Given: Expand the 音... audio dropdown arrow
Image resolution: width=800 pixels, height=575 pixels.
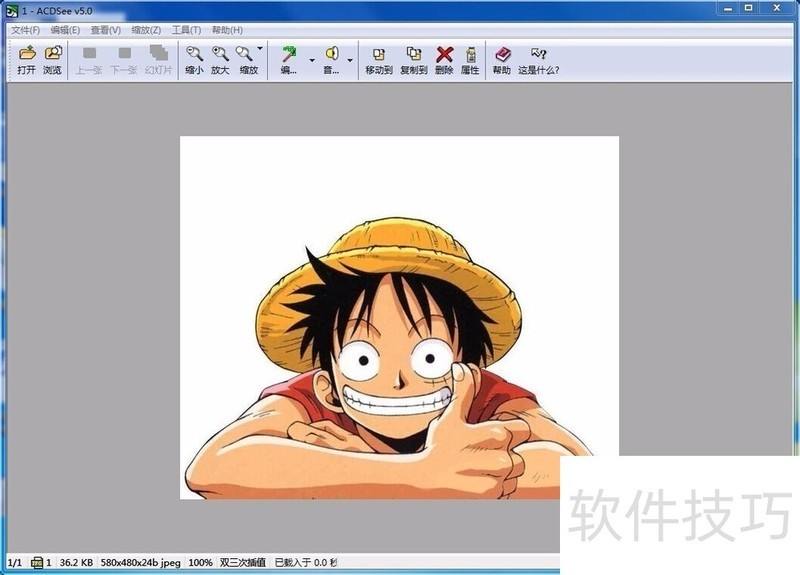Looking at the screenshot, I should tap(350, 60).
